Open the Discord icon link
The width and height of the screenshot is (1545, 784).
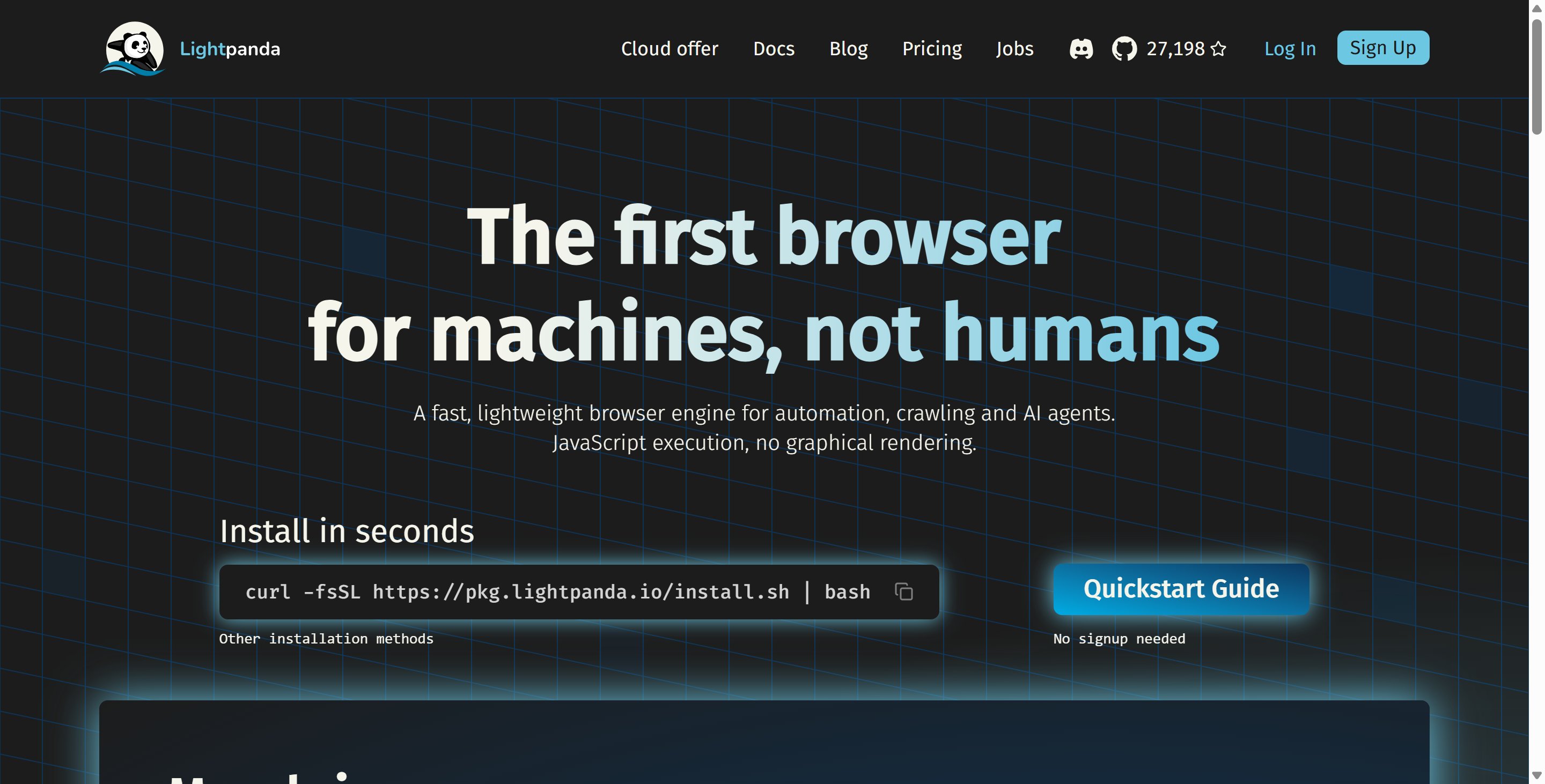click(1081, 49)
